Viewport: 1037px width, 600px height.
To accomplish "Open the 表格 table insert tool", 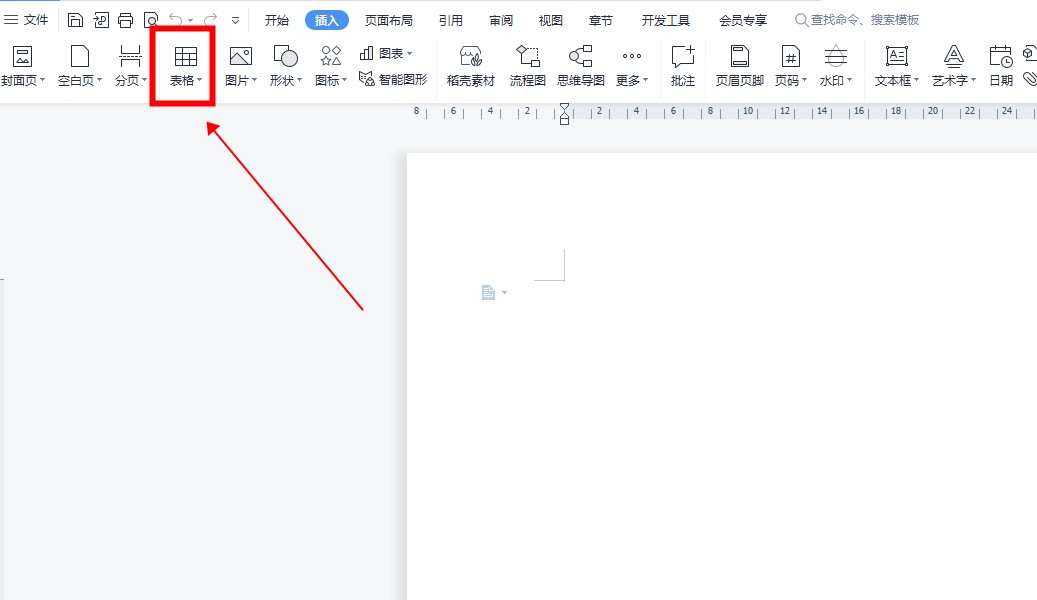I will pos(185,66).
